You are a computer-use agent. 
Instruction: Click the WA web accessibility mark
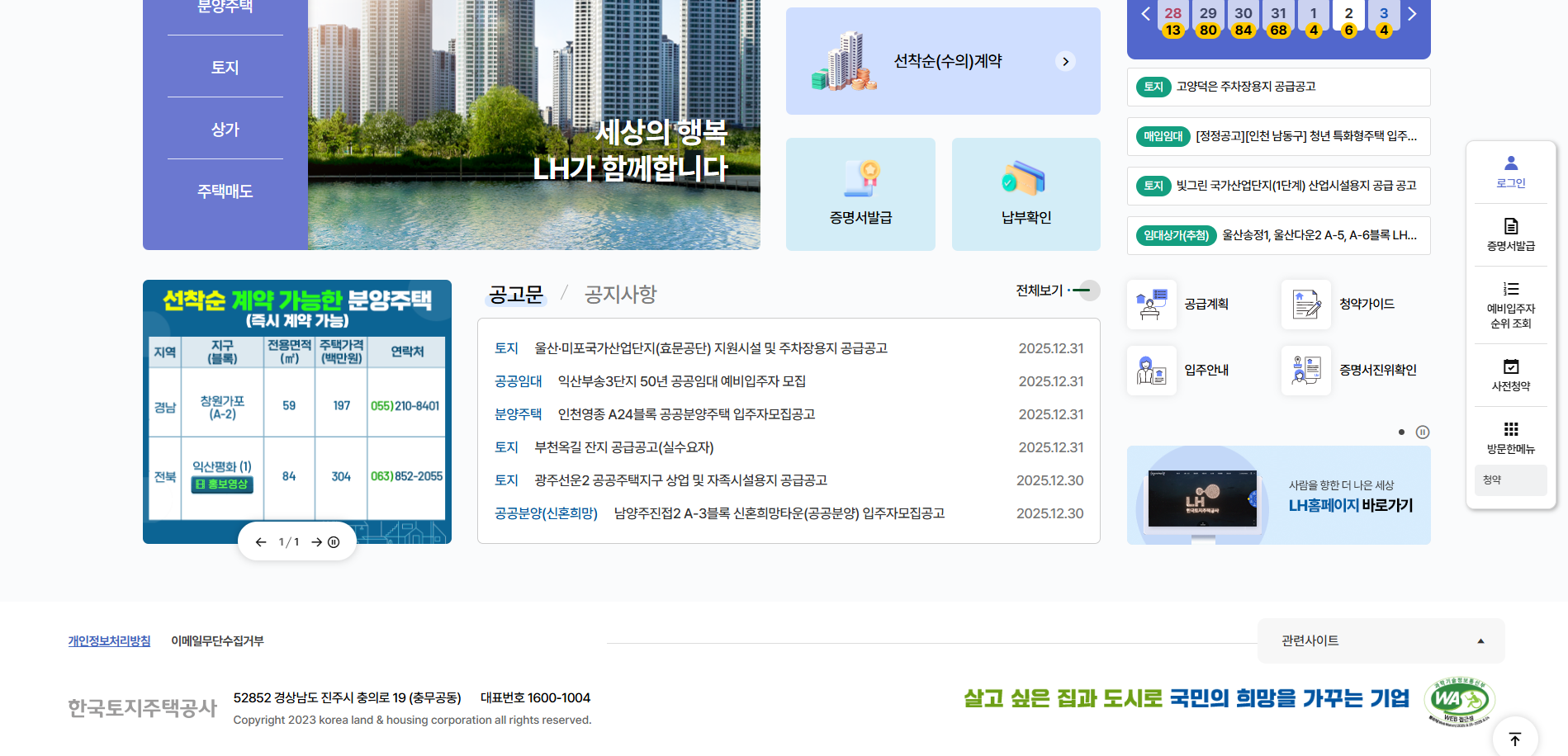coord(1460,701)
